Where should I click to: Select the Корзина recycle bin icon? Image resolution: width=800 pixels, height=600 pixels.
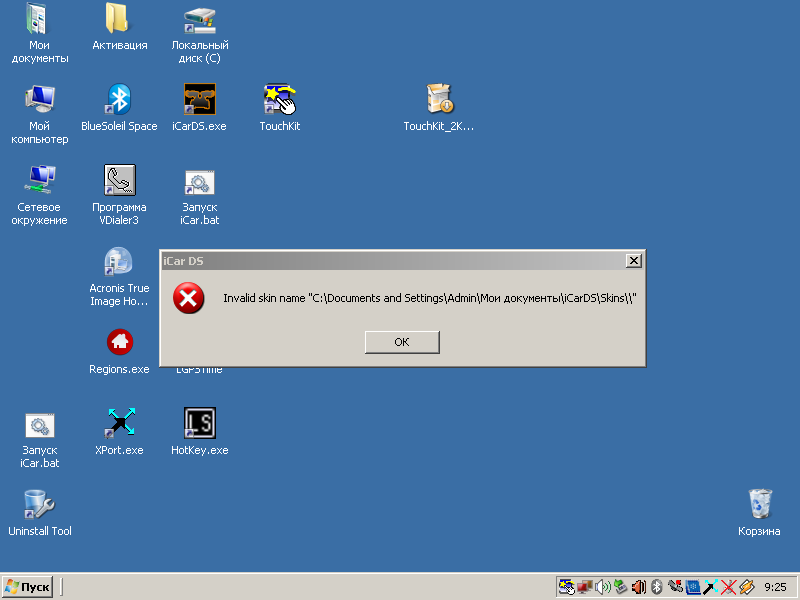(x=759, y=513)
